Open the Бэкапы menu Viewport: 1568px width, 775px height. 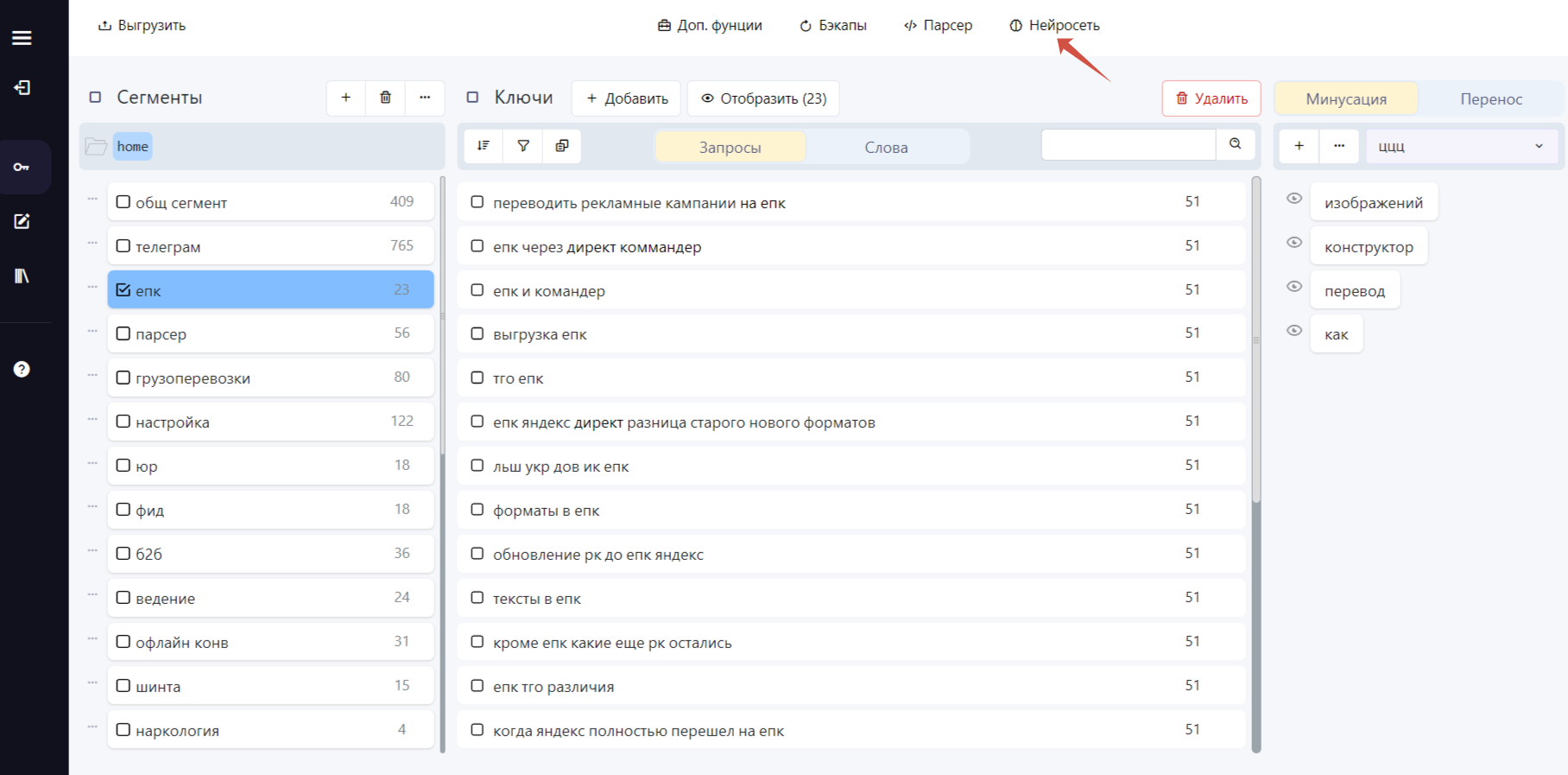(x=832, y=25)
